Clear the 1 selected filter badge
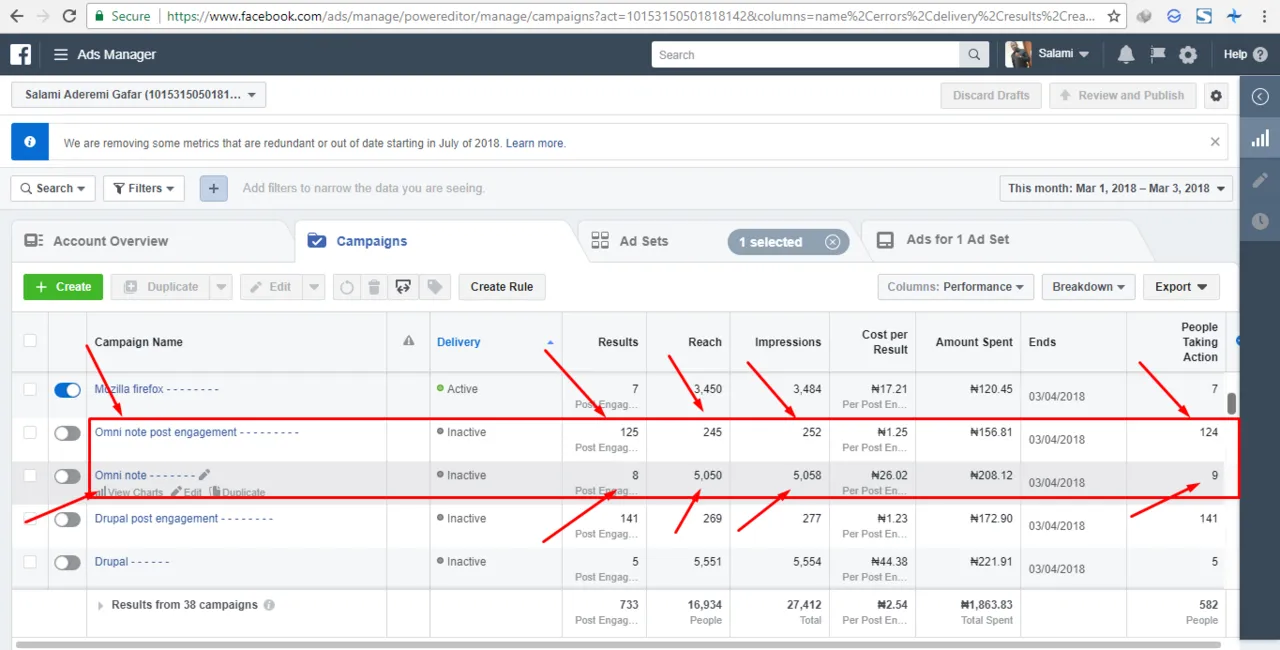The height and width of the screenshot is (650, 1280). click(x=832, y=242)
